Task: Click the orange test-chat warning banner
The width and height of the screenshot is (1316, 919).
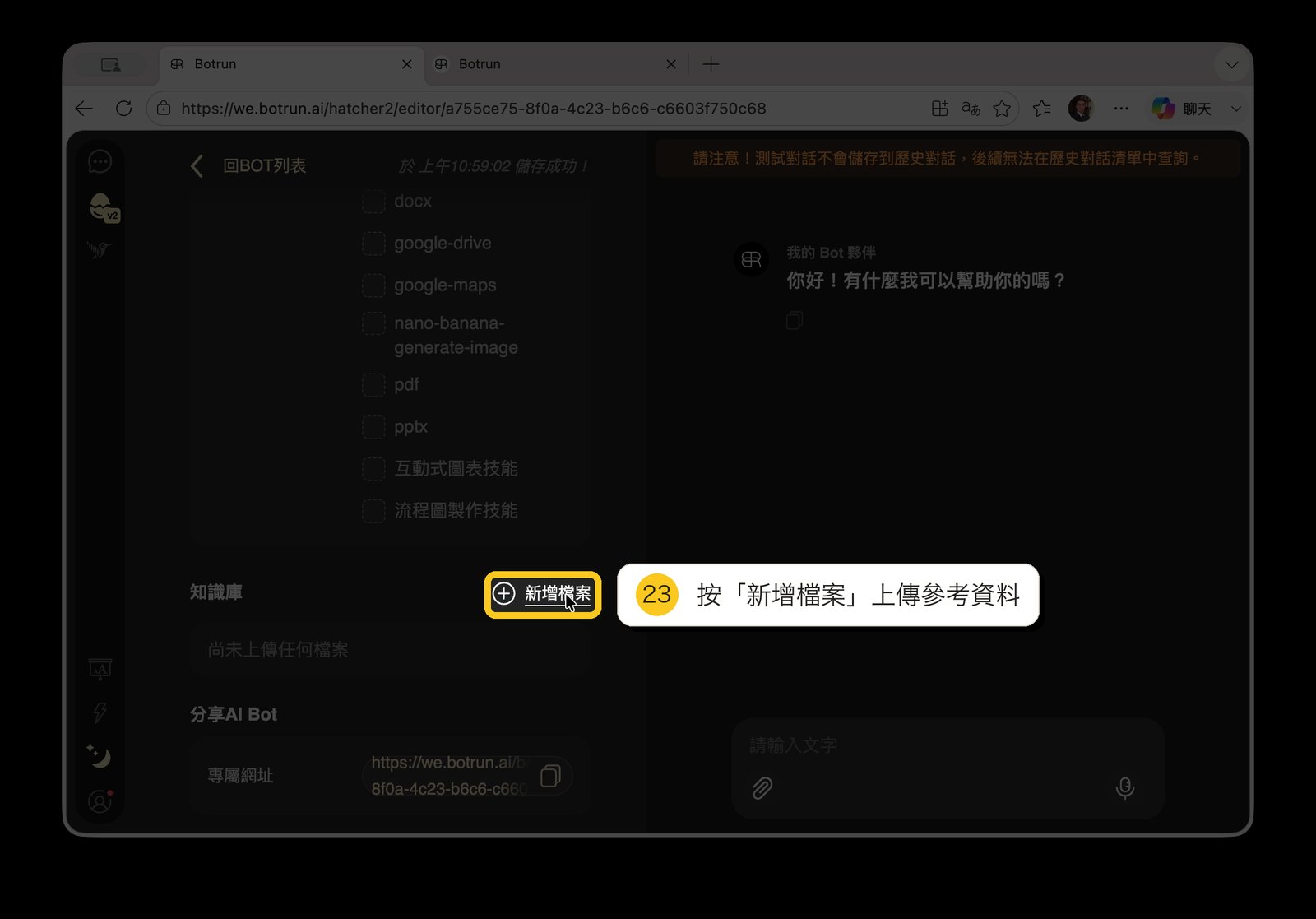Action: pos(948,158)
